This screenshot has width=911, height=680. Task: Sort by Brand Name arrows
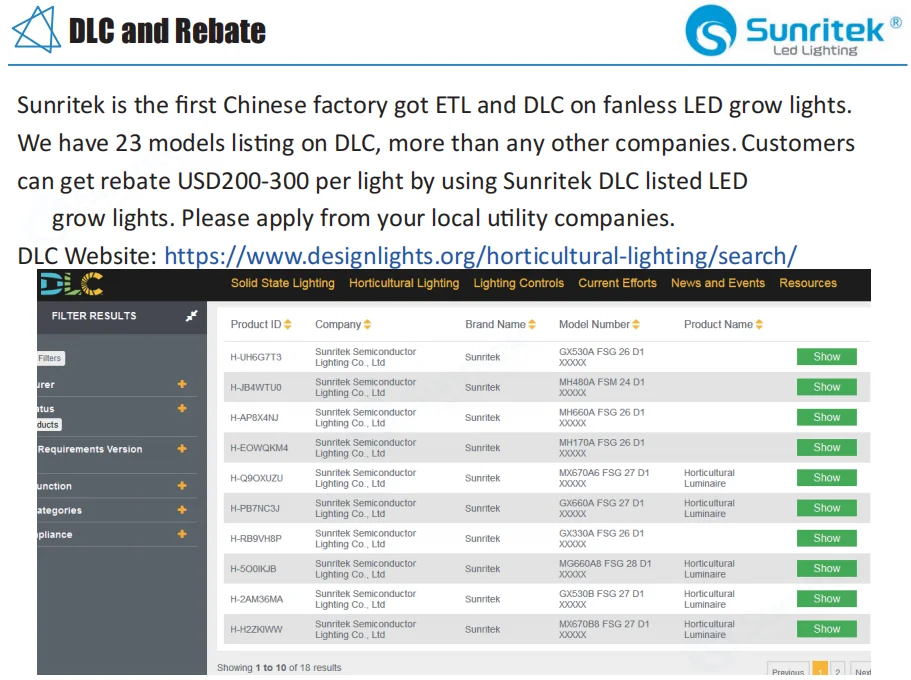532,324
